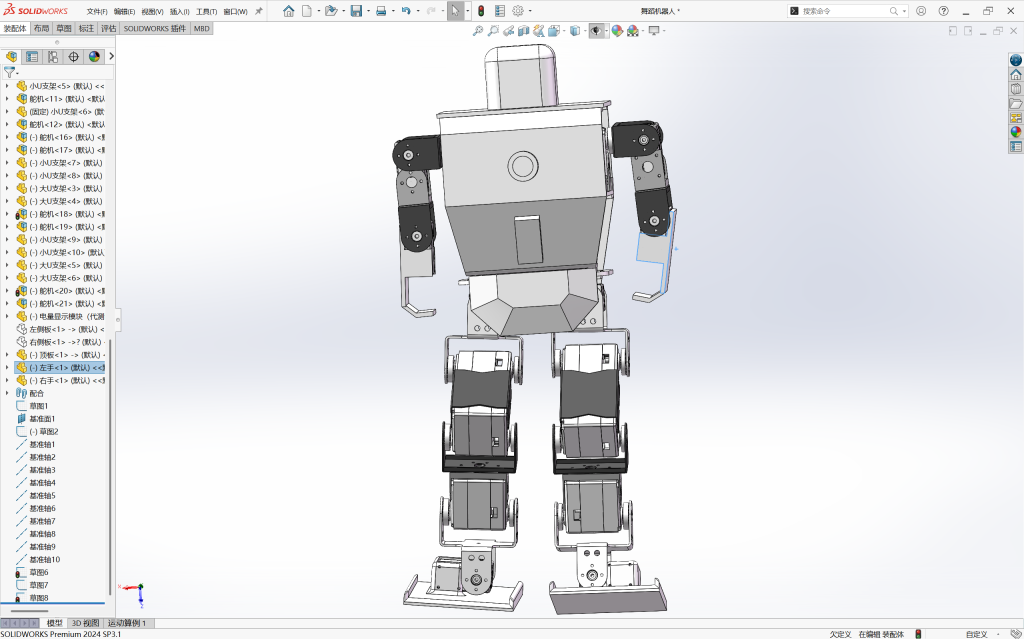Click 自定义 unit system in status bar

[976, 634]
